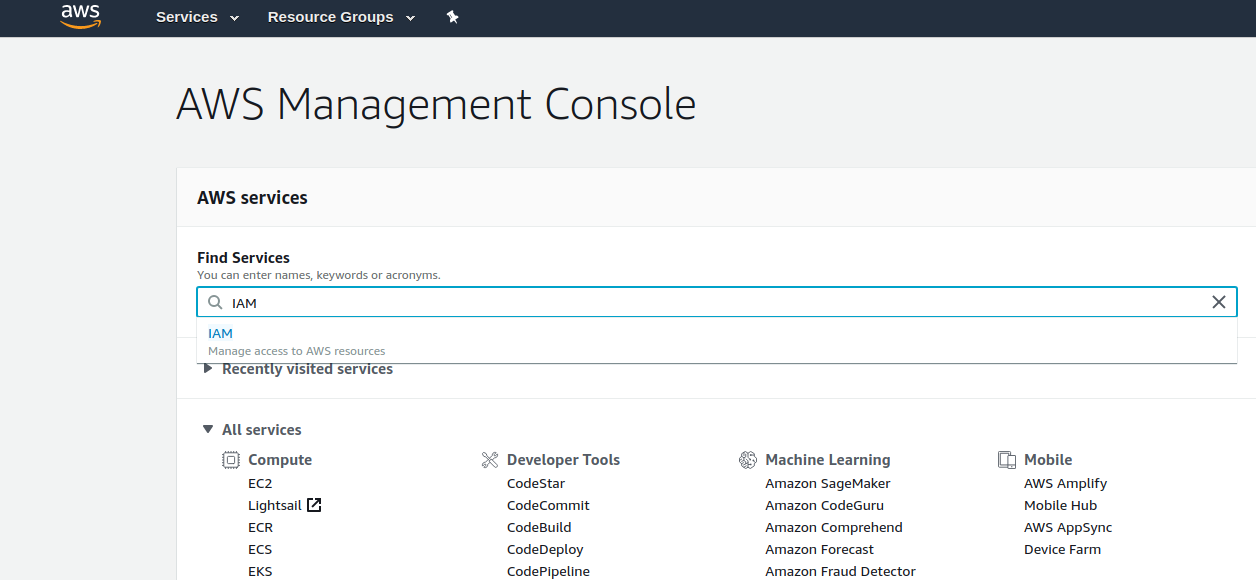
Task: Open the CodeBuild service
Action: [x=541, y=527]
